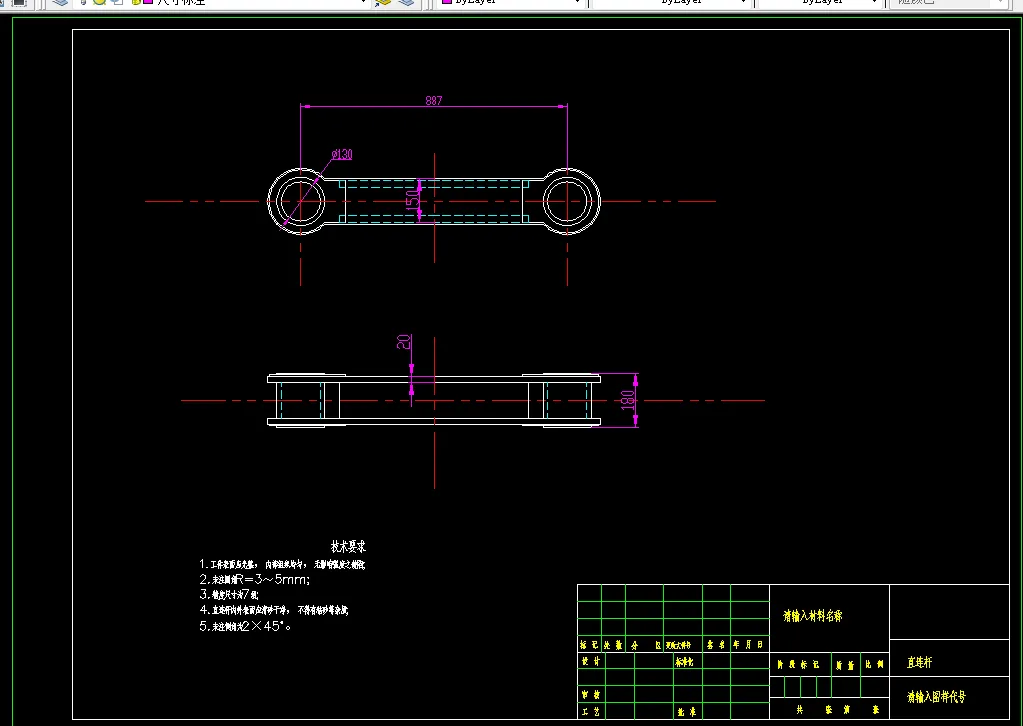Viewport: 1023px width, 726px height.
Task: Select note line 2 with R=3~5mm
Action: click(x=254, y=579)
